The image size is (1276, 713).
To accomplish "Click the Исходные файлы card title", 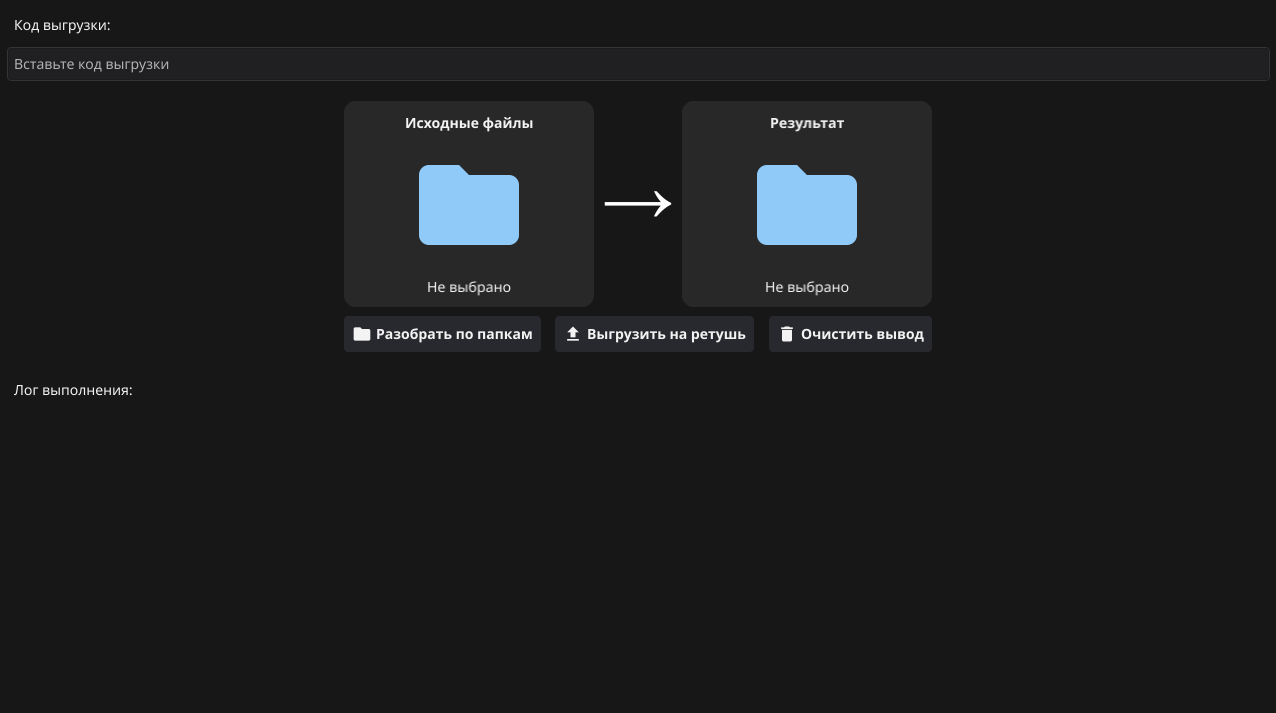I will point(468,123).
